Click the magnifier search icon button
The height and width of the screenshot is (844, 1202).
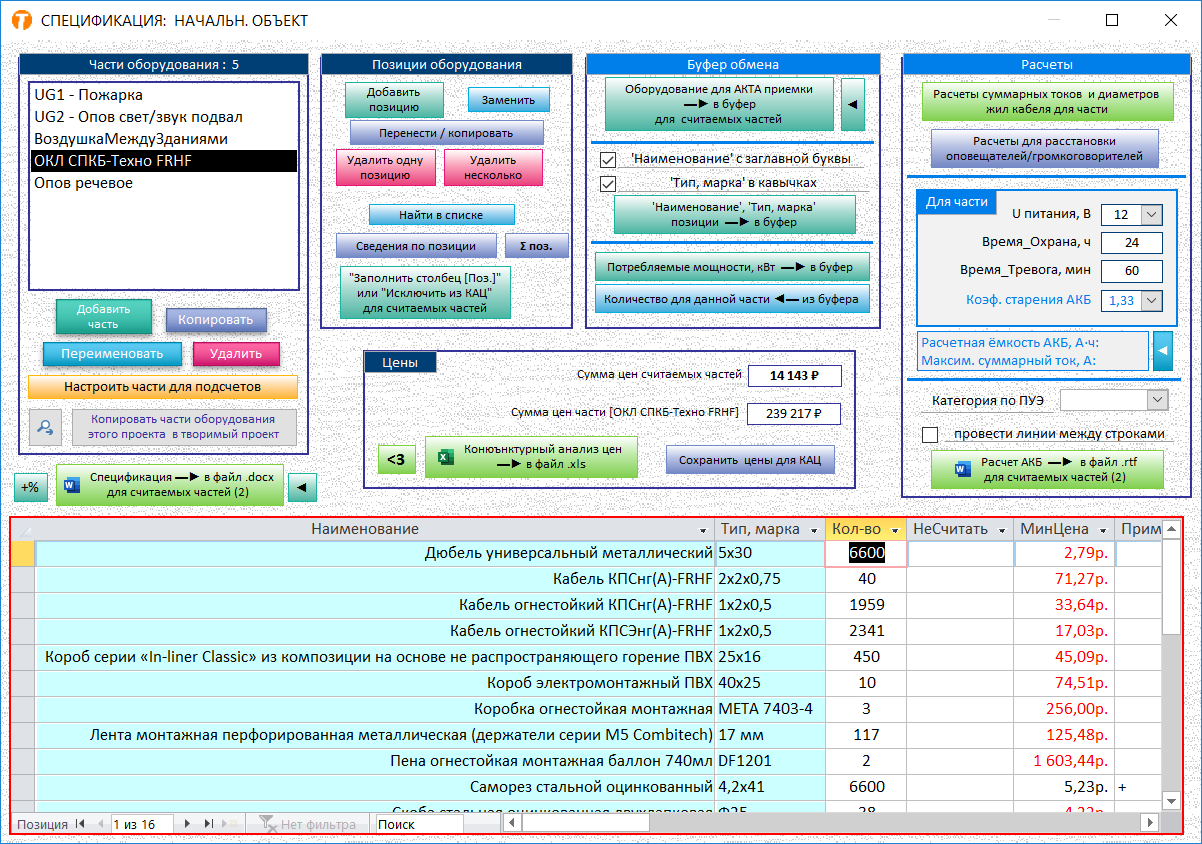[x=46, y=427]
